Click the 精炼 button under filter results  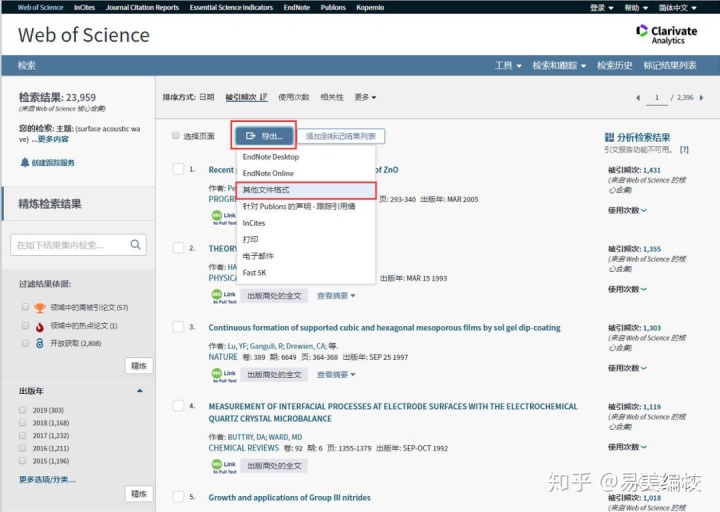tap(139, 366)
